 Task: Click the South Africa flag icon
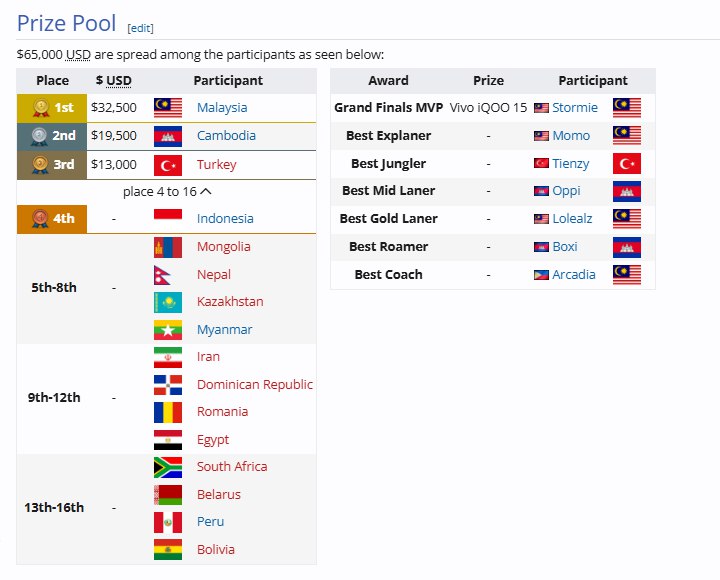point(167,466)
